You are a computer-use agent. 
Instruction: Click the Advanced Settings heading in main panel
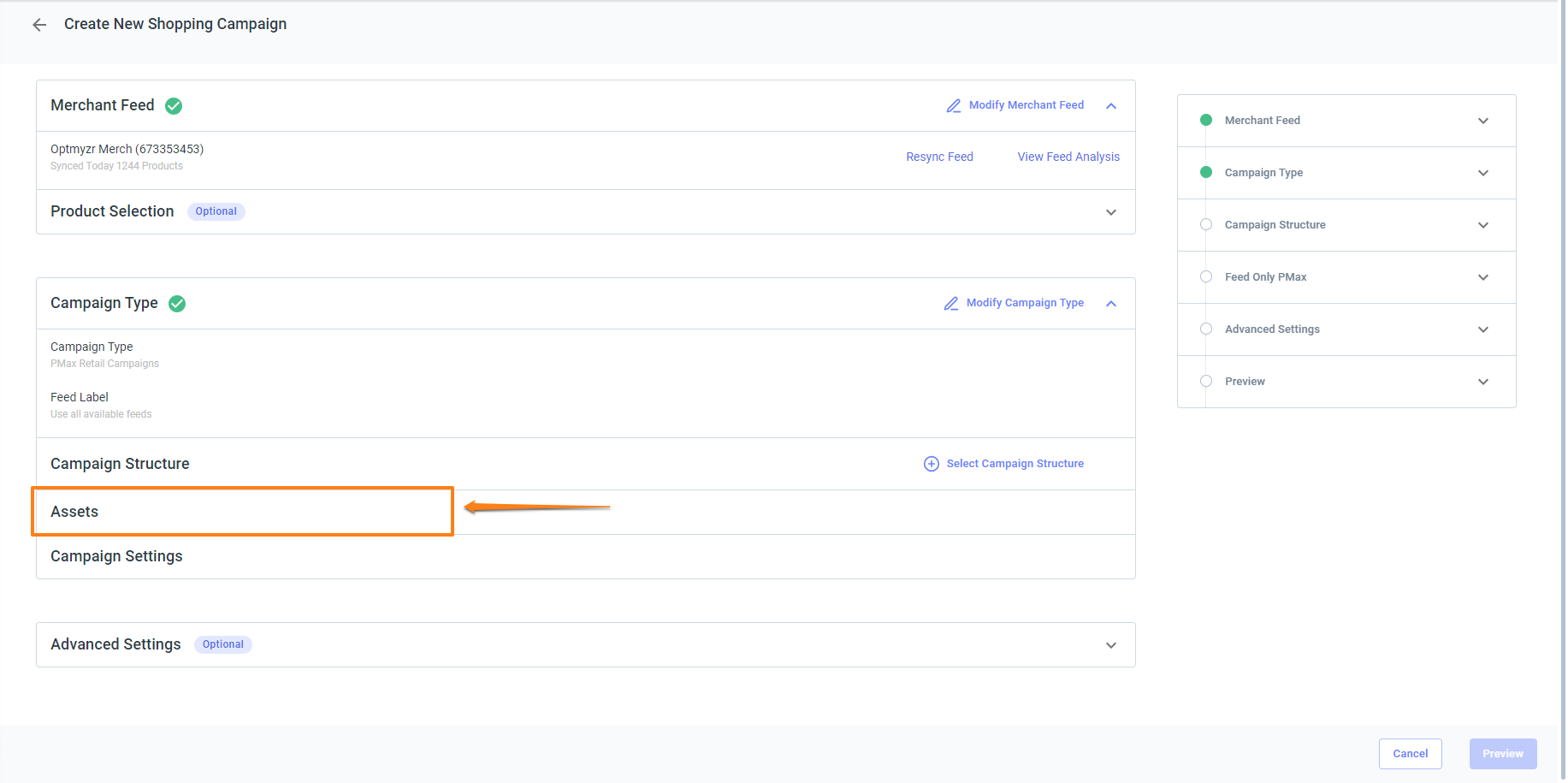point(115,644)
